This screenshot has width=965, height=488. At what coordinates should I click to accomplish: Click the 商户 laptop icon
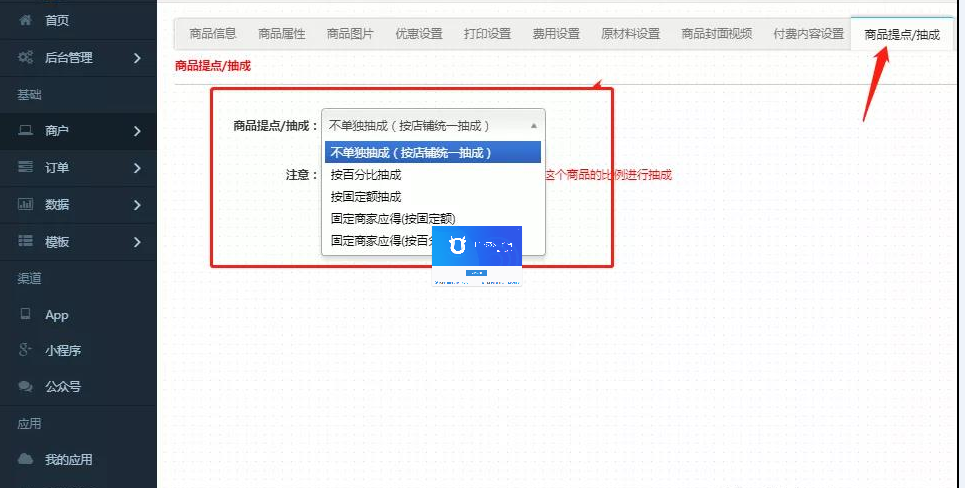click(25, 130)
